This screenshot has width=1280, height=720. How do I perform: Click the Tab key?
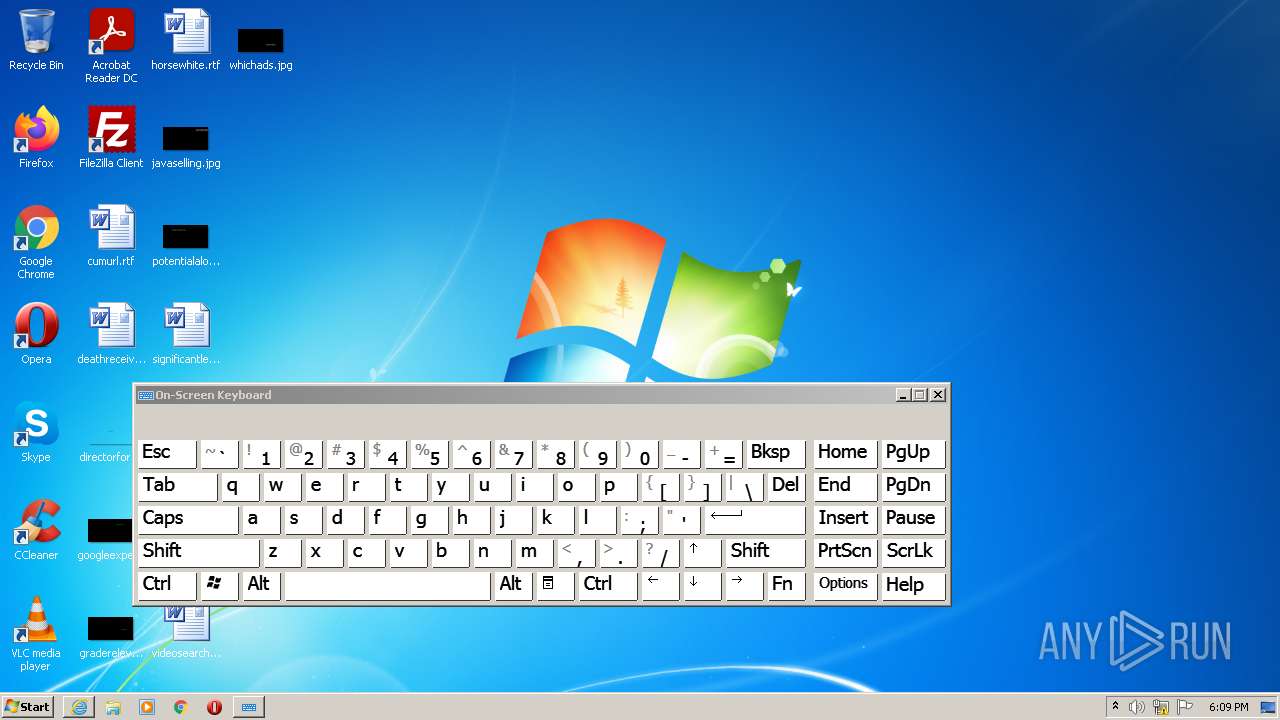coord(177,486)
